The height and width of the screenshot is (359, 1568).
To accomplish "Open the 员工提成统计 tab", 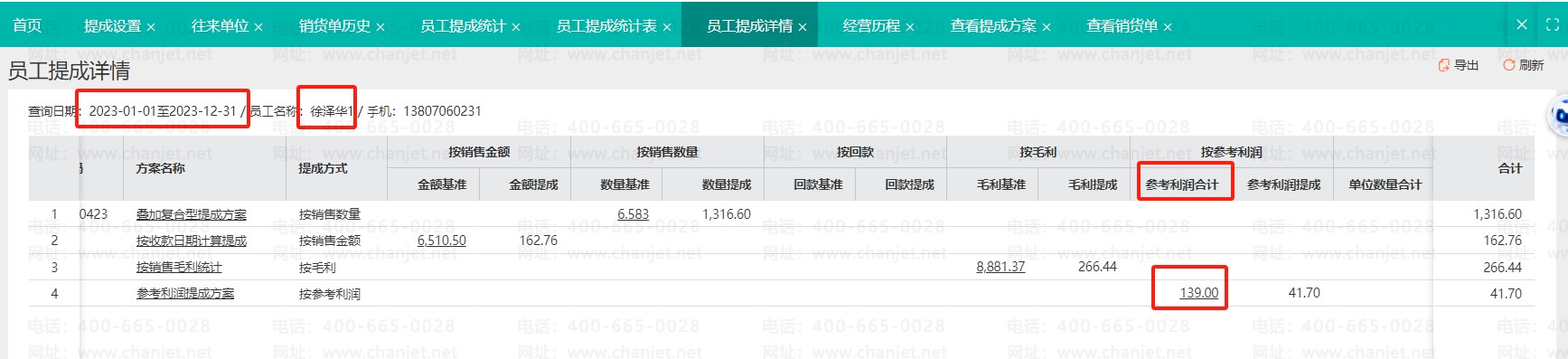I will pyautogui.click(x=463, y=26).
